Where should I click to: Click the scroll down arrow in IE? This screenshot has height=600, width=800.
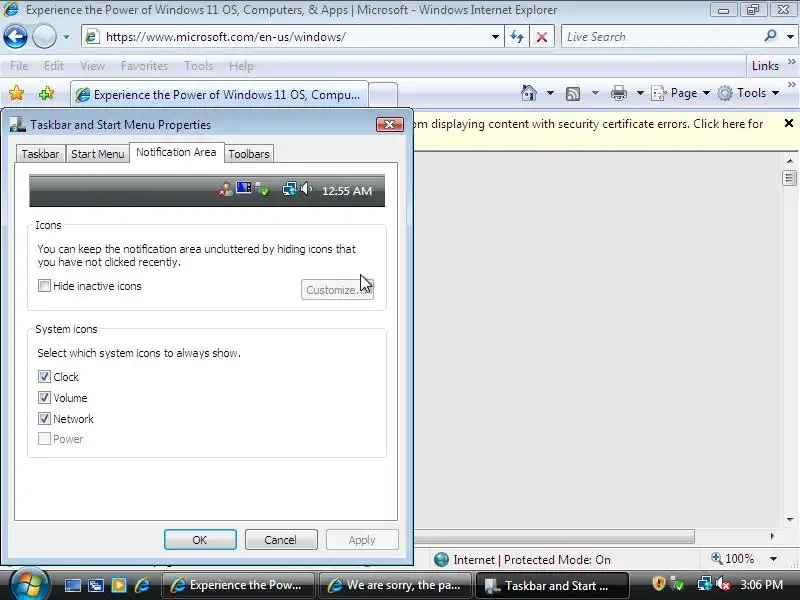[x=790, y=520]
